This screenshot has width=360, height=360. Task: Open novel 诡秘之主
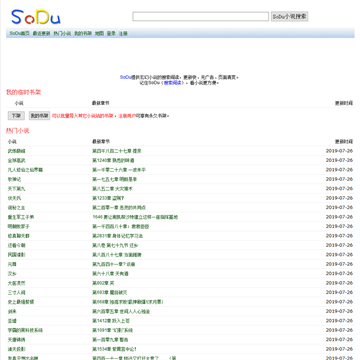coord(17,208)
